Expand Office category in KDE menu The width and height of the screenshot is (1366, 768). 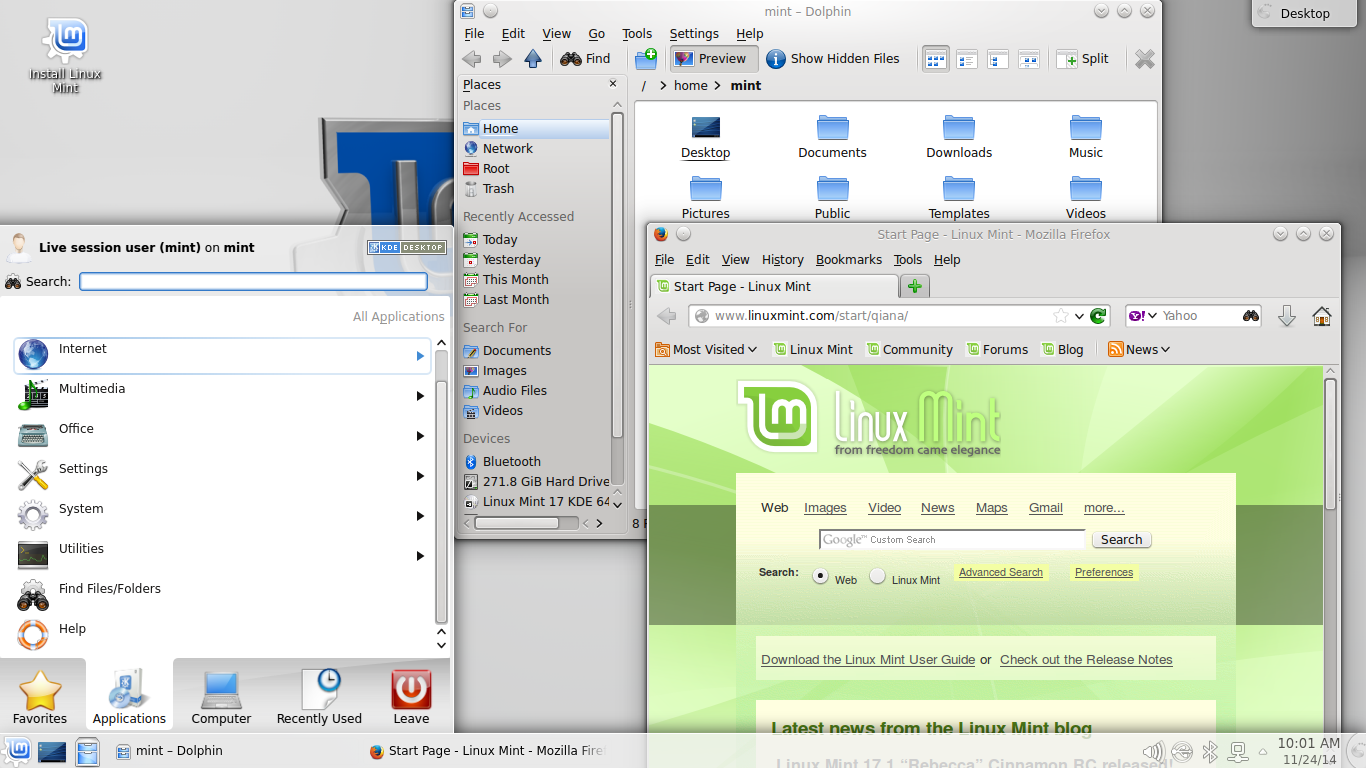click(x=222, y=435)
